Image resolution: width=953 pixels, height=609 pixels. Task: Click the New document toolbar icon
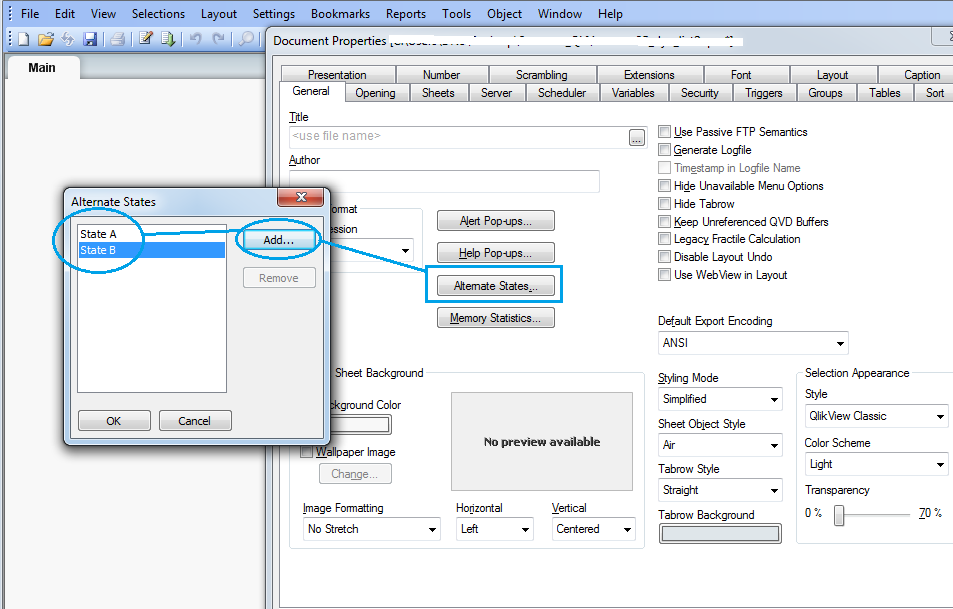click(x=23, y=39)
